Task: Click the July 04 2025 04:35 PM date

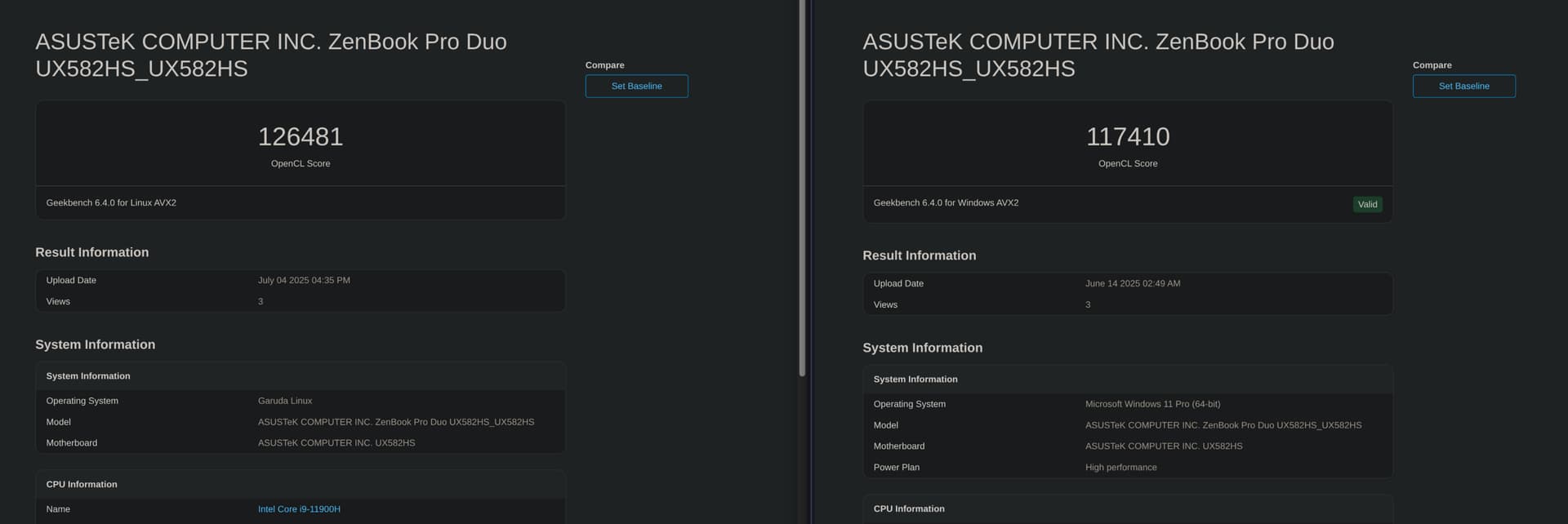Action: [304, 280]
